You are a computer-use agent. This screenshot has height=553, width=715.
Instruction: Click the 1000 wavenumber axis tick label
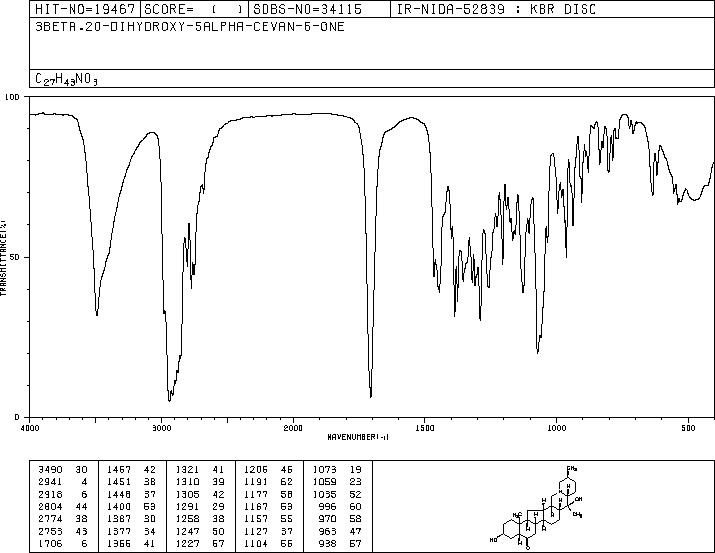point(556,428)
